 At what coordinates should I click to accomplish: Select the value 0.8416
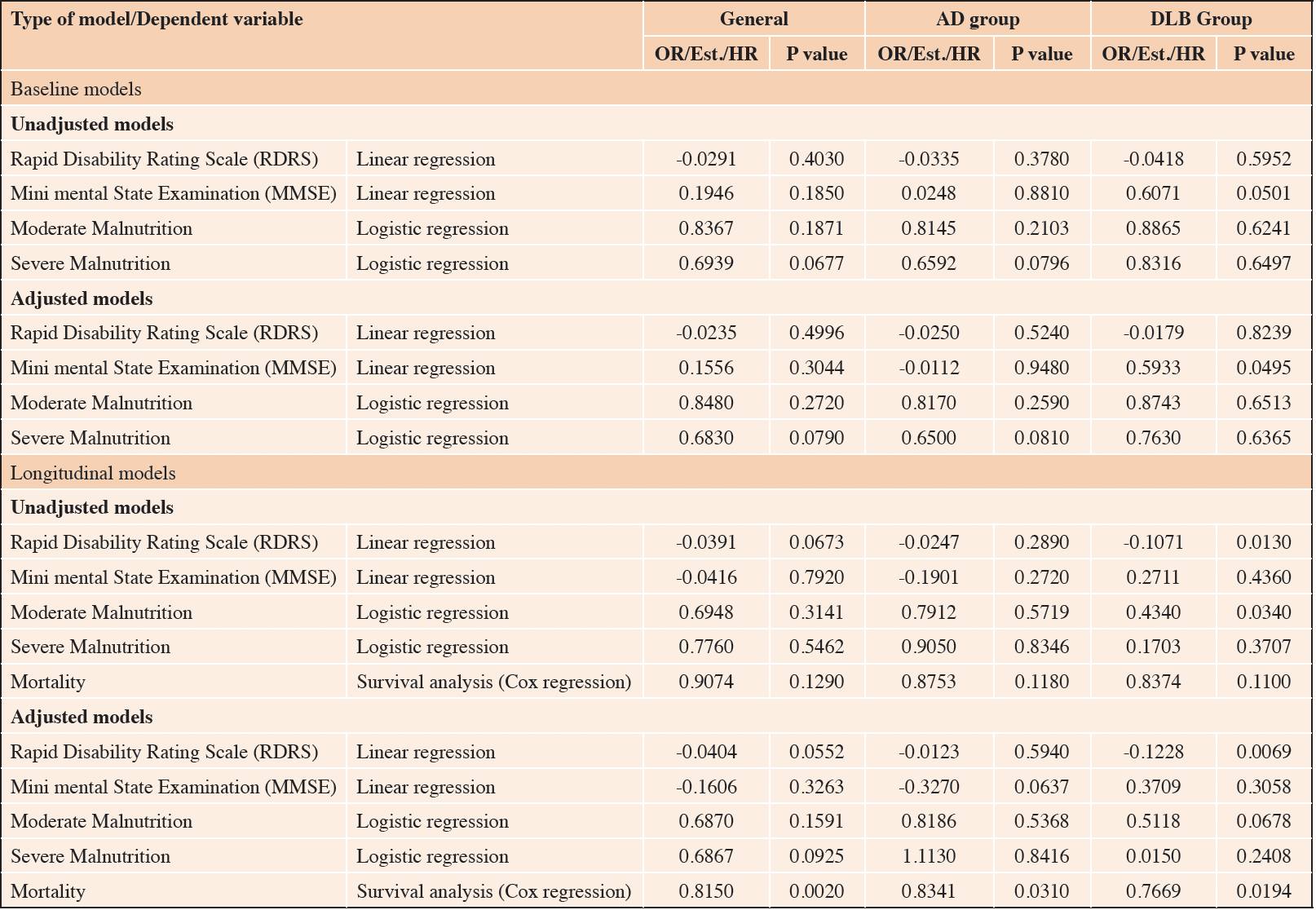1041,856
